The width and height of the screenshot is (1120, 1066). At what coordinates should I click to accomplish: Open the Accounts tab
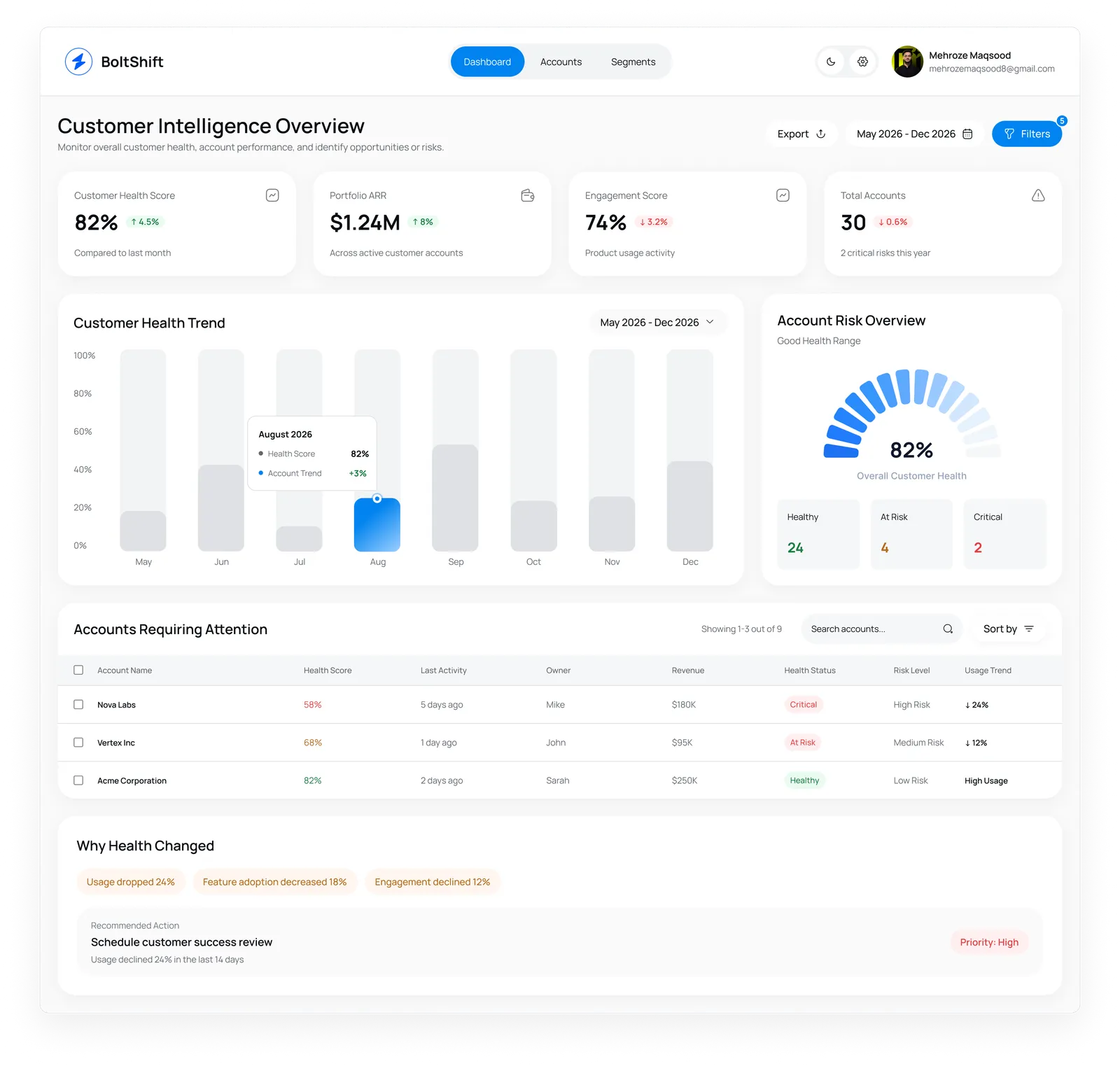coord(561,62)
